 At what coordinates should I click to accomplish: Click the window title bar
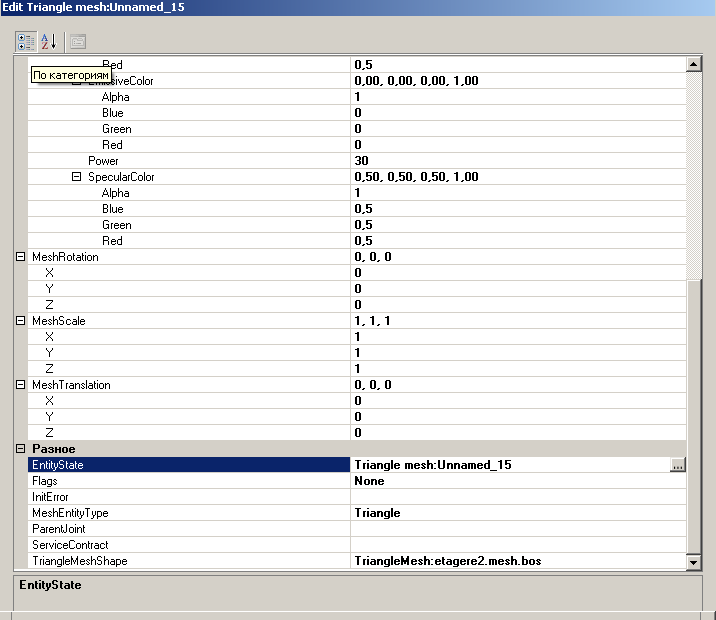[x=358, y=8]
